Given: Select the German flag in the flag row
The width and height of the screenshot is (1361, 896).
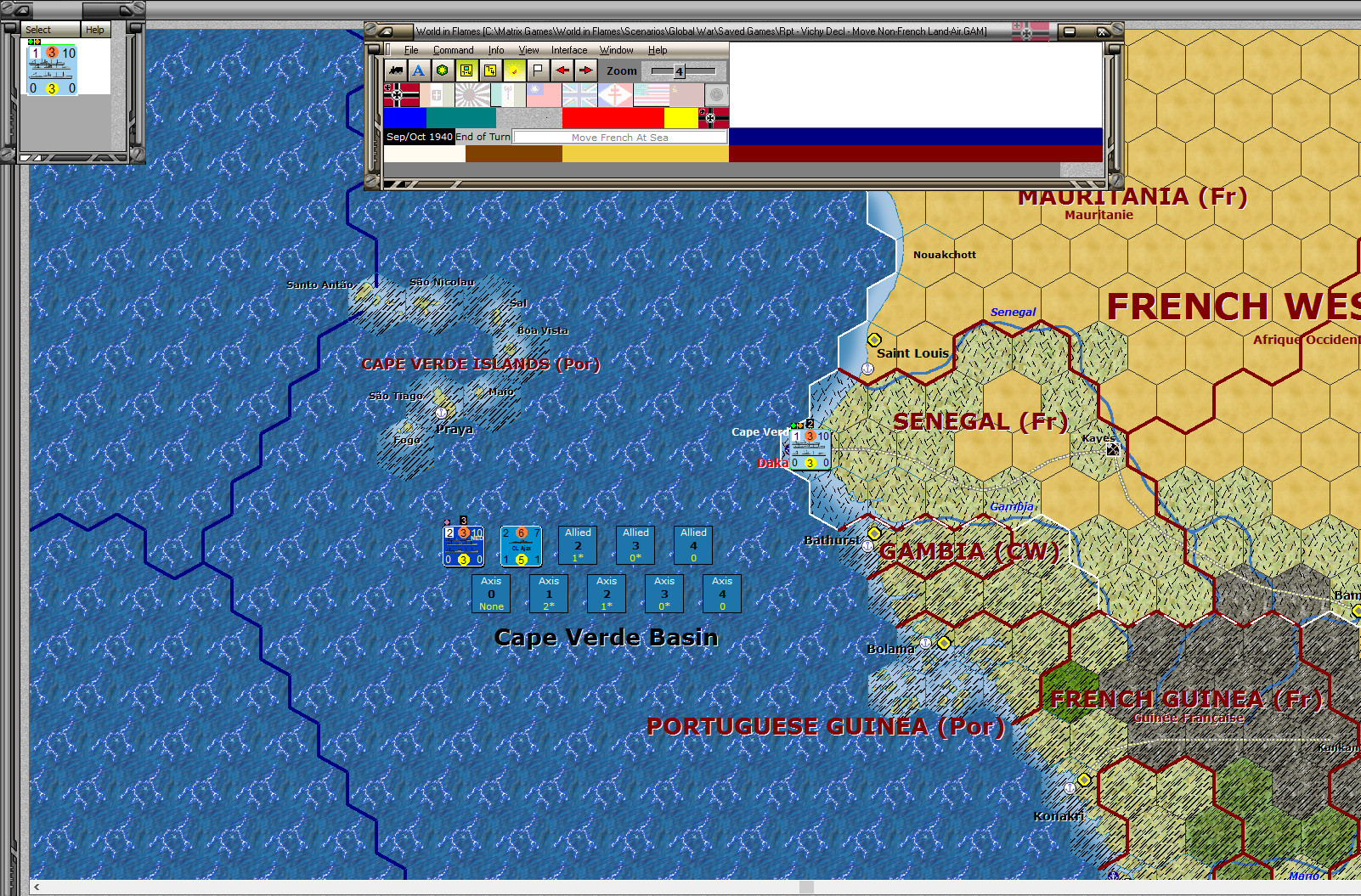Looking at the screenshot, I should [401, 95].
